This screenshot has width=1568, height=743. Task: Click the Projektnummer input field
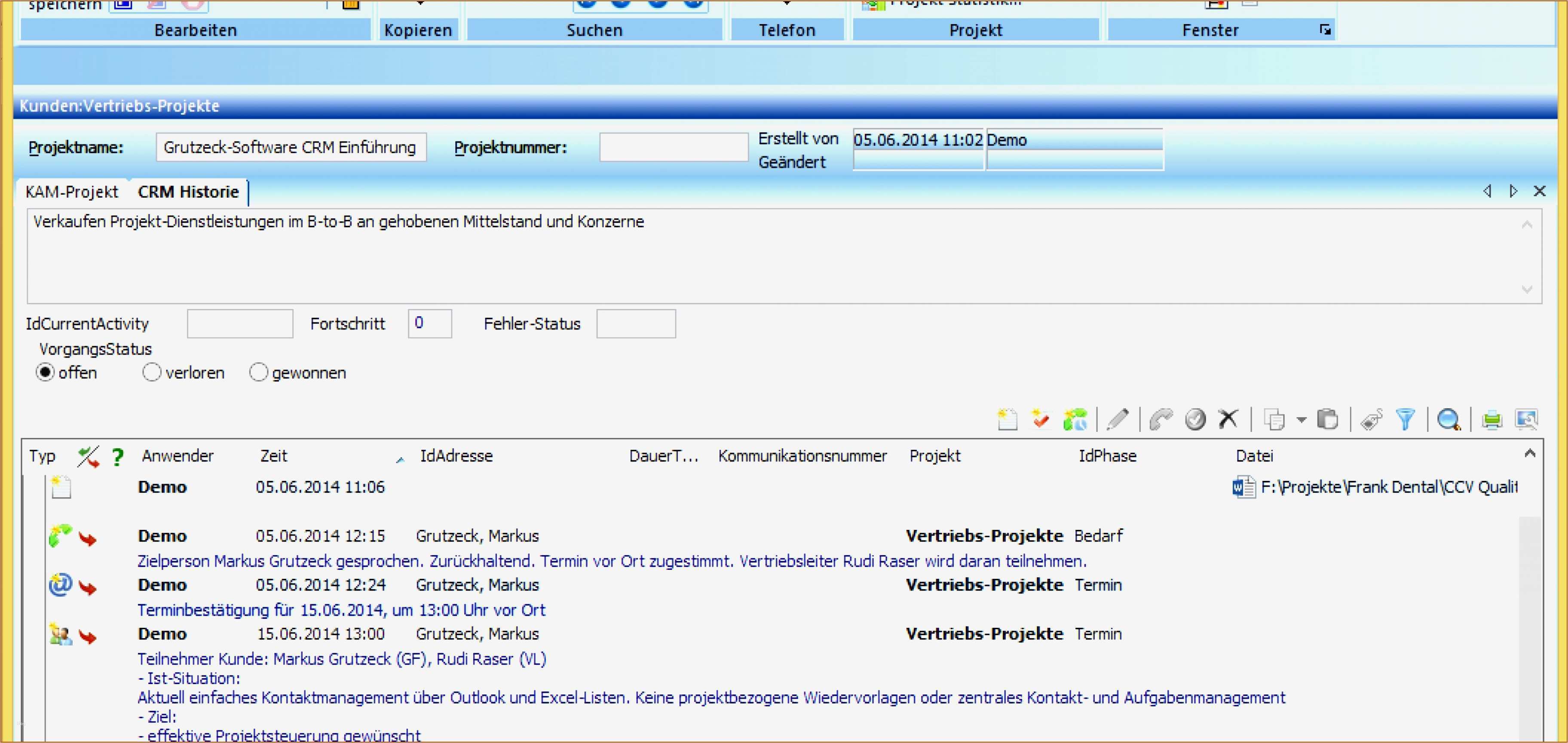(x=673, y=147)
